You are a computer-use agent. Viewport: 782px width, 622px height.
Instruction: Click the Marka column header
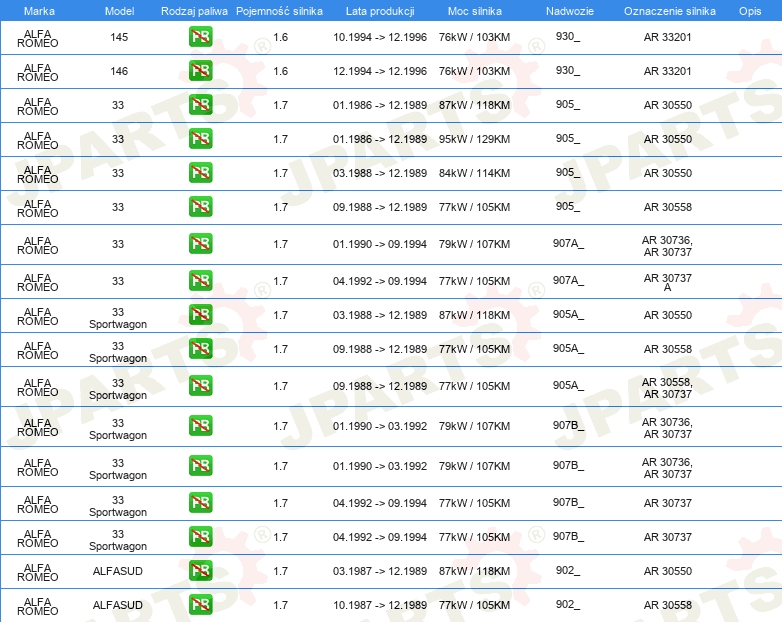coord(39,11)
